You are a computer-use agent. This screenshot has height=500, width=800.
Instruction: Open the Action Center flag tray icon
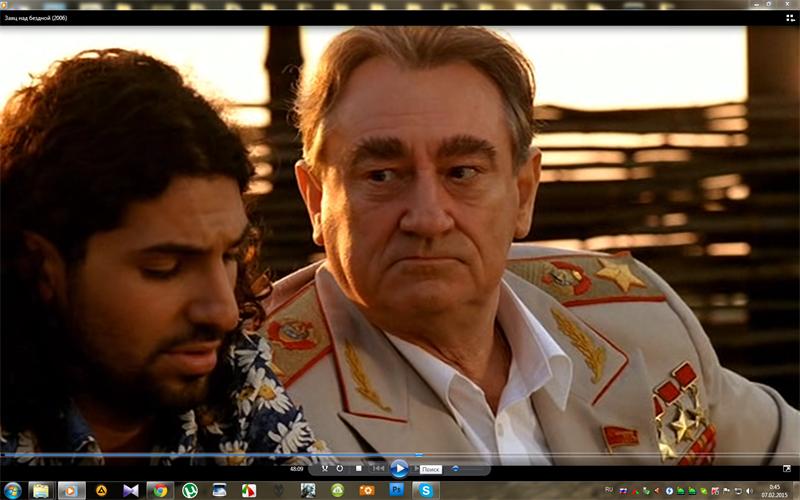point(726,491)
